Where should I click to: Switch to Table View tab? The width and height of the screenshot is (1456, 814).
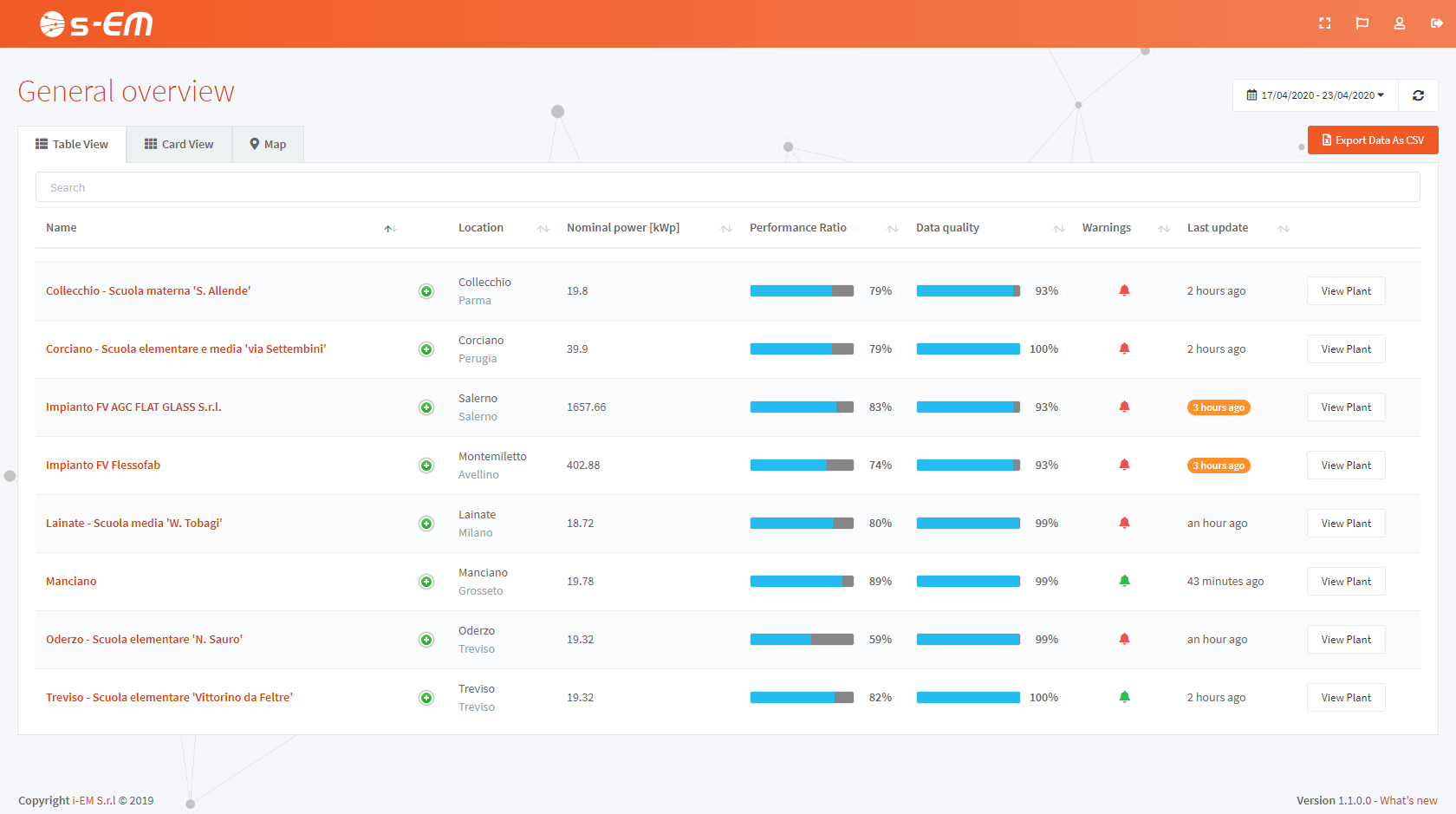coord(72,145)
